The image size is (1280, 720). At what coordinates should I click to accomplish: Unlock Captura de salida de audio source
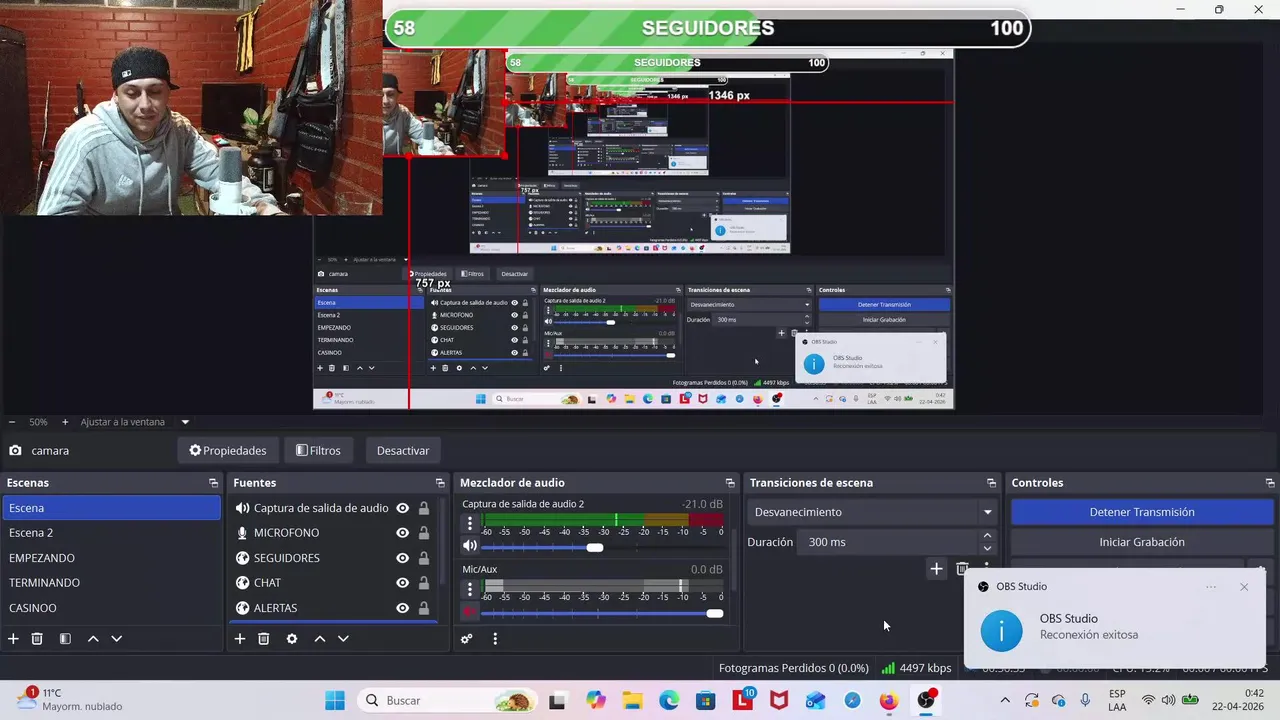click(x=424, y=508)
